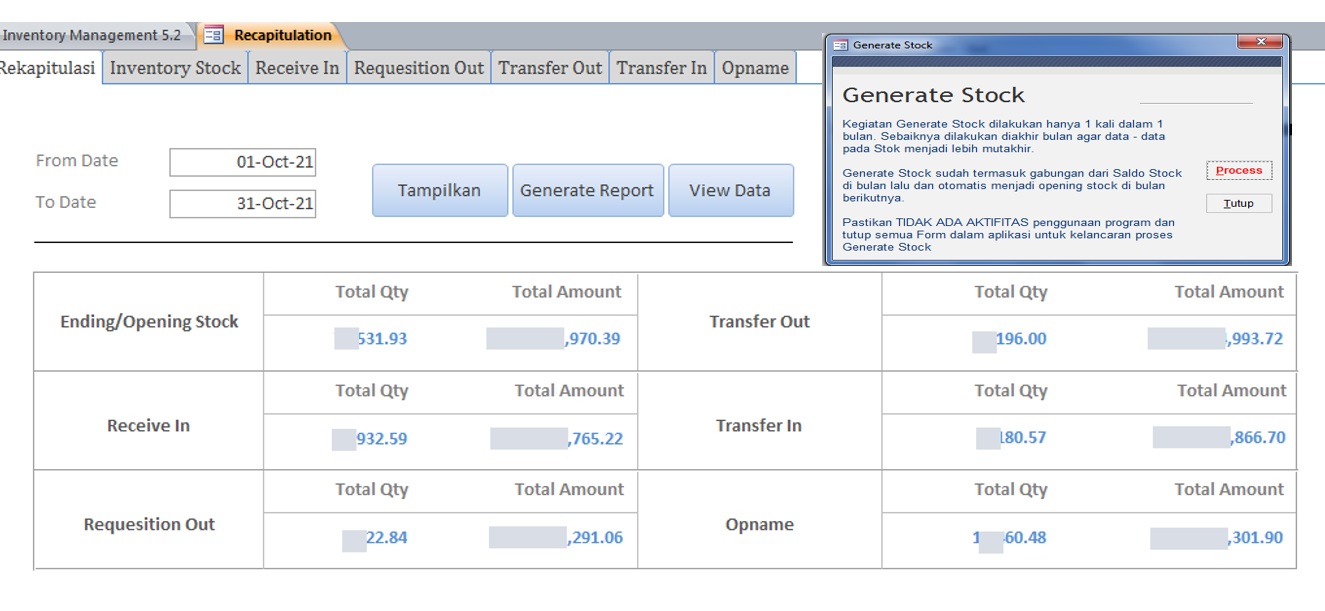Switch to the Inventory Management 5.2 tab

92,35
